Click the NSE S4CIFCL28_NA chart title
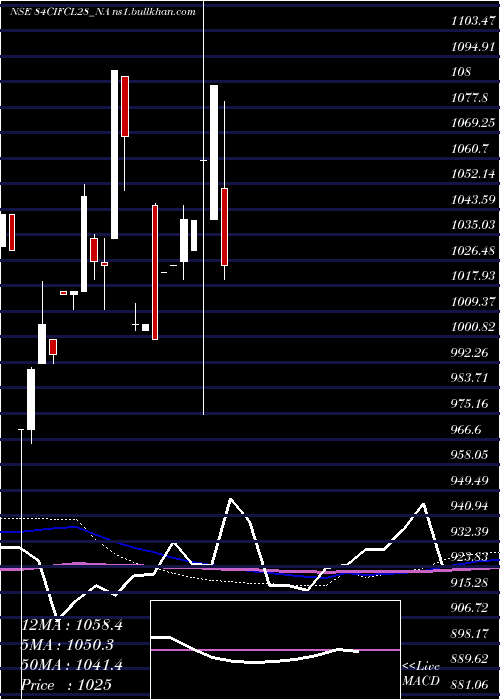 click(x=60, y=12)
